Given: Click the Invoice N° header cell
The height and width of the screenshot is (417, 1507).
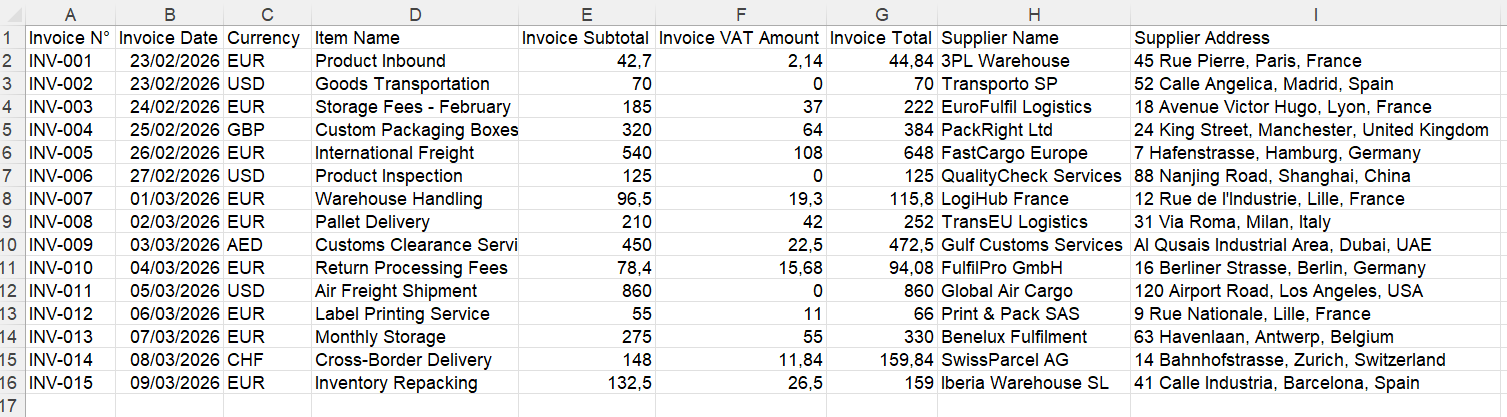Looking at the screenshot, I should tap(70, 38).
